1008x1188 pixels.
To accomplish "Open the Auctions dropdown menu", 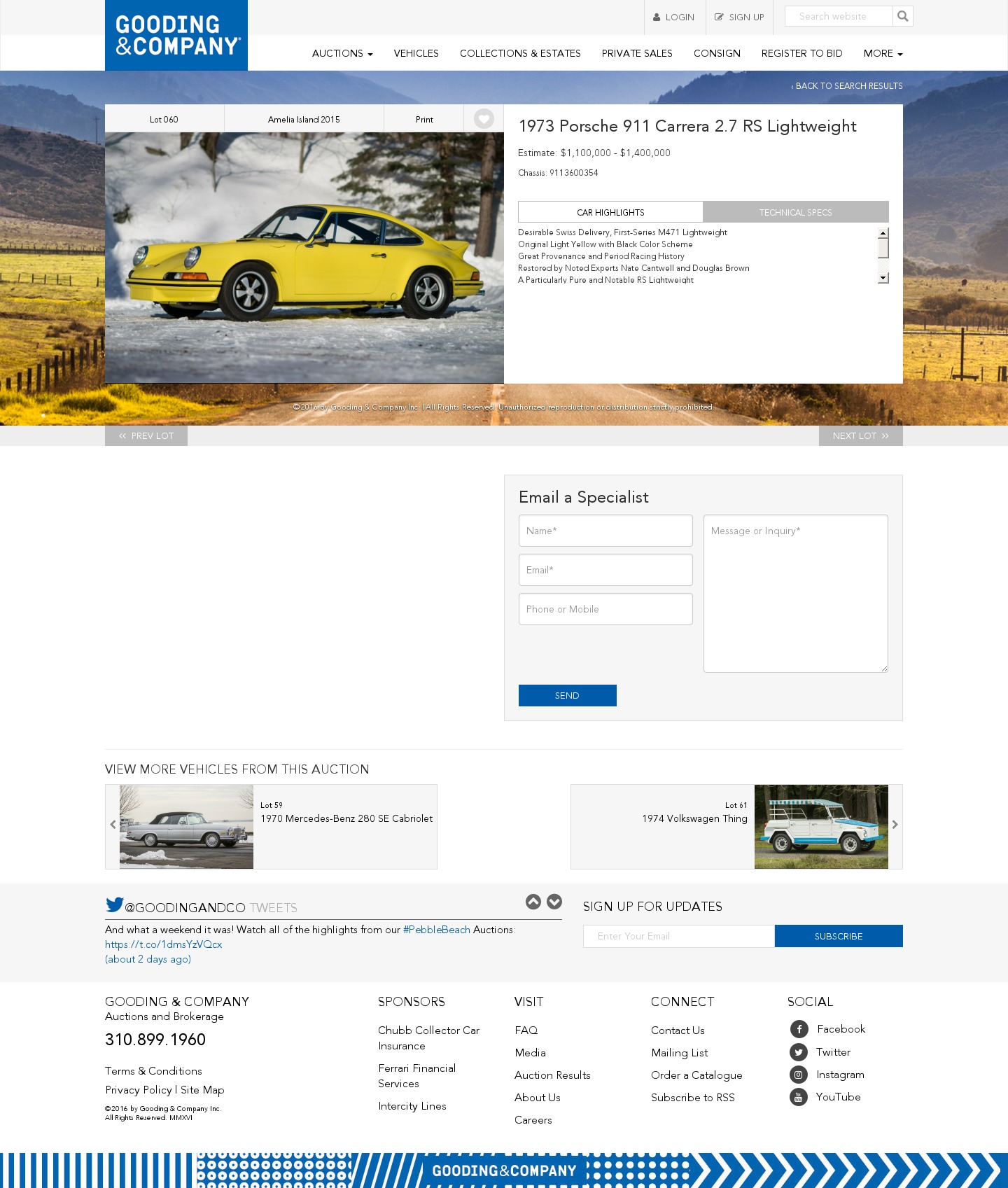I will pyautogui.click(x=342, y=53).
